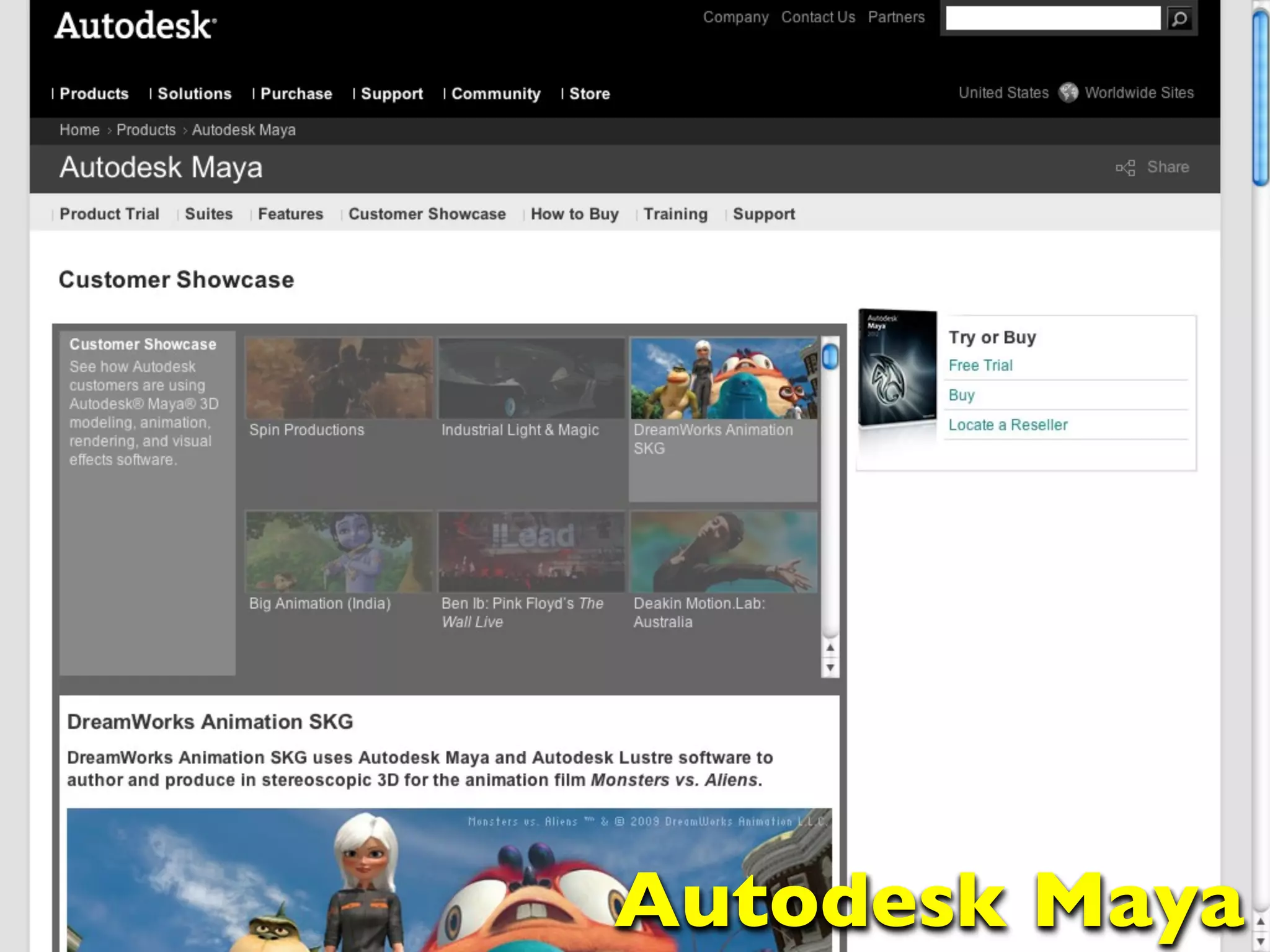Select the DreamWorks Animation SKG thumbnail
The image size is (1270, 952).
pos(724,378)
